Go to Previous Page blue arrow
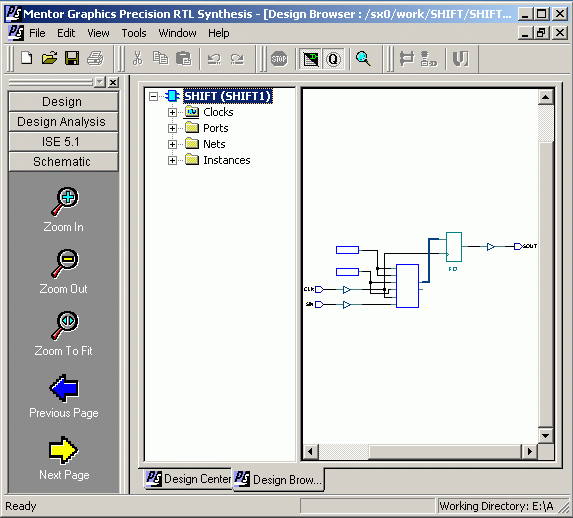This screenshot has width=573, height=518. (x=64, y=388)
